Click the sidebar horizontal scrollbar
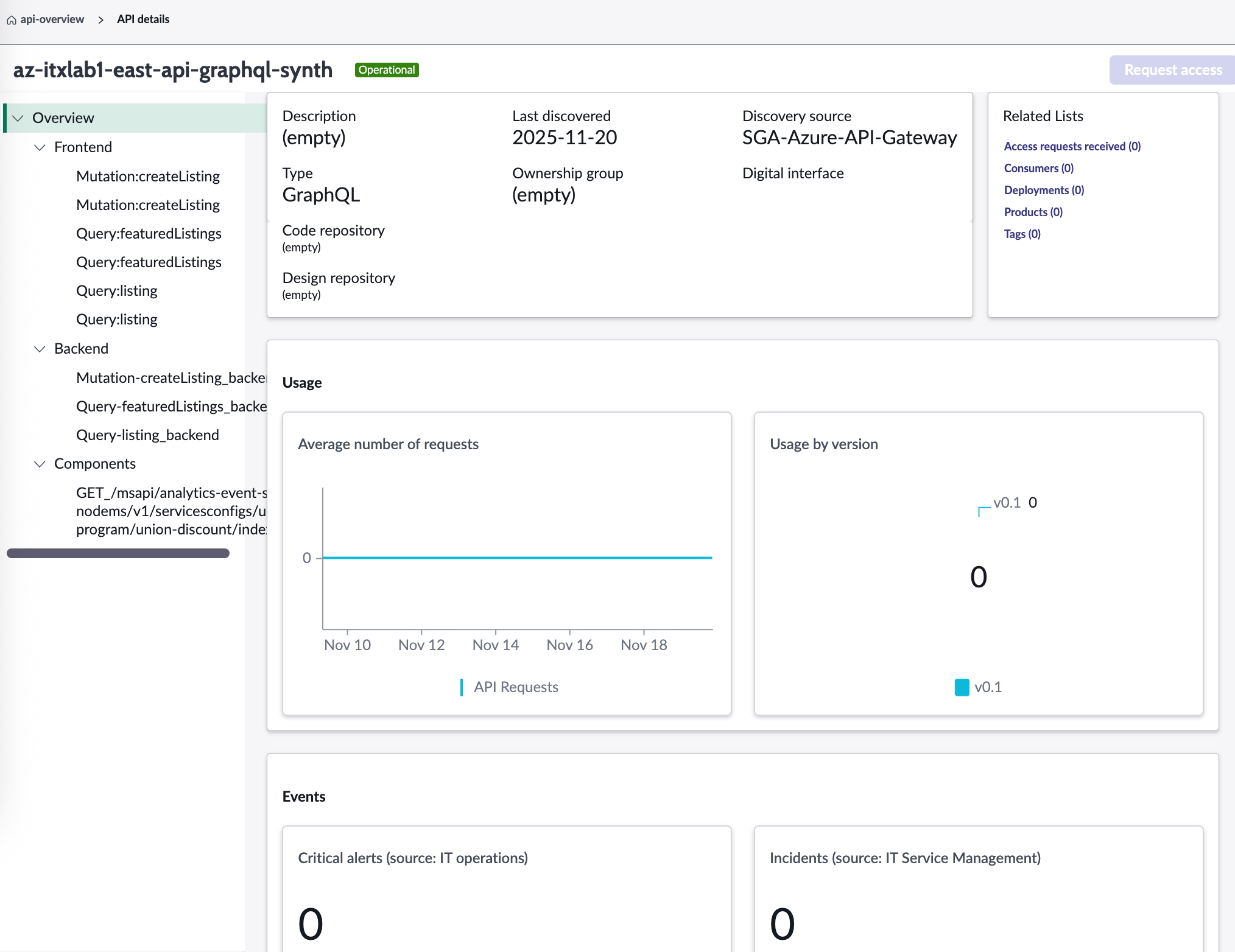The image size is (1235, 952). 118,553
